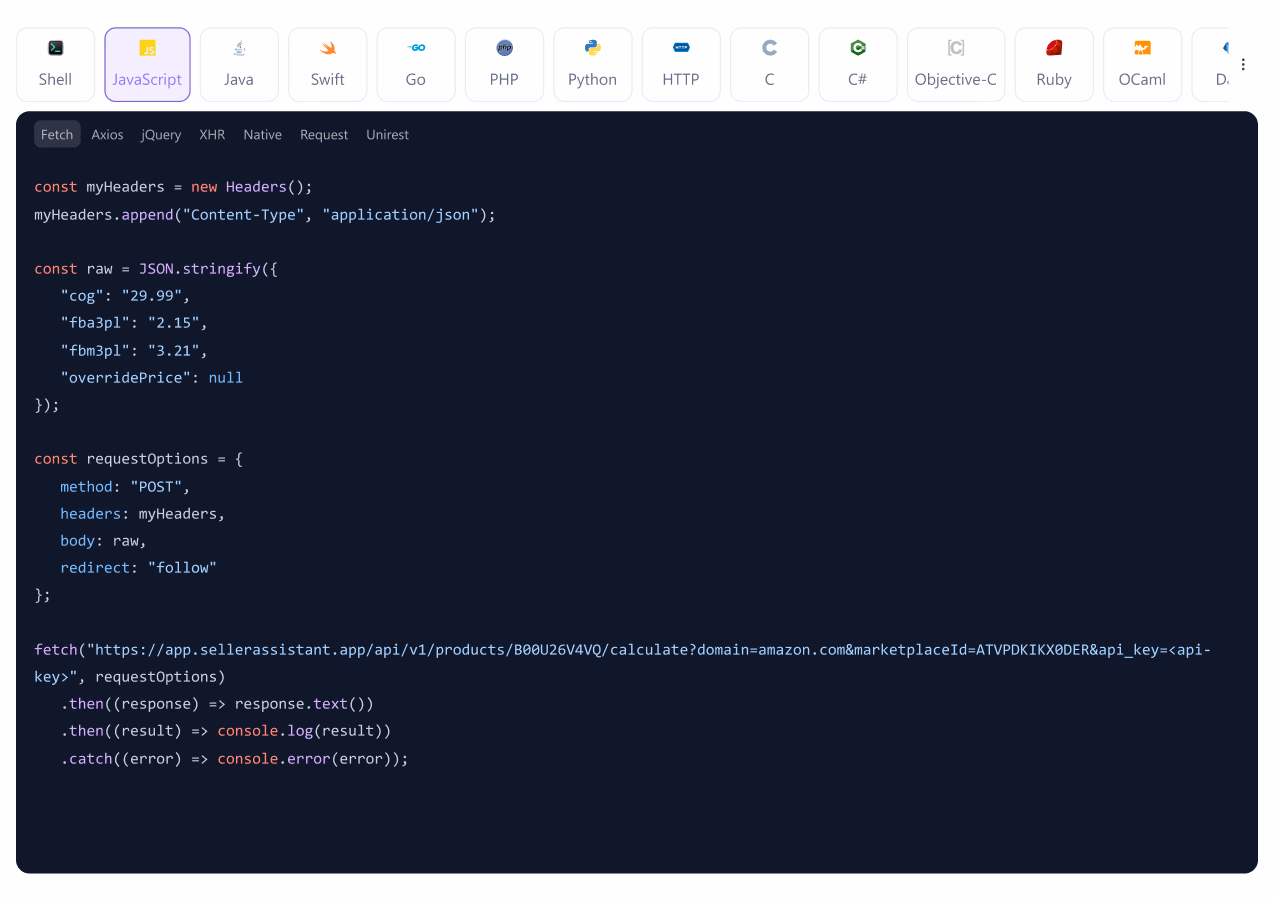1274x900 pixels.
Task: Click the JSON.stringify call
Action: tap(200, 268)
